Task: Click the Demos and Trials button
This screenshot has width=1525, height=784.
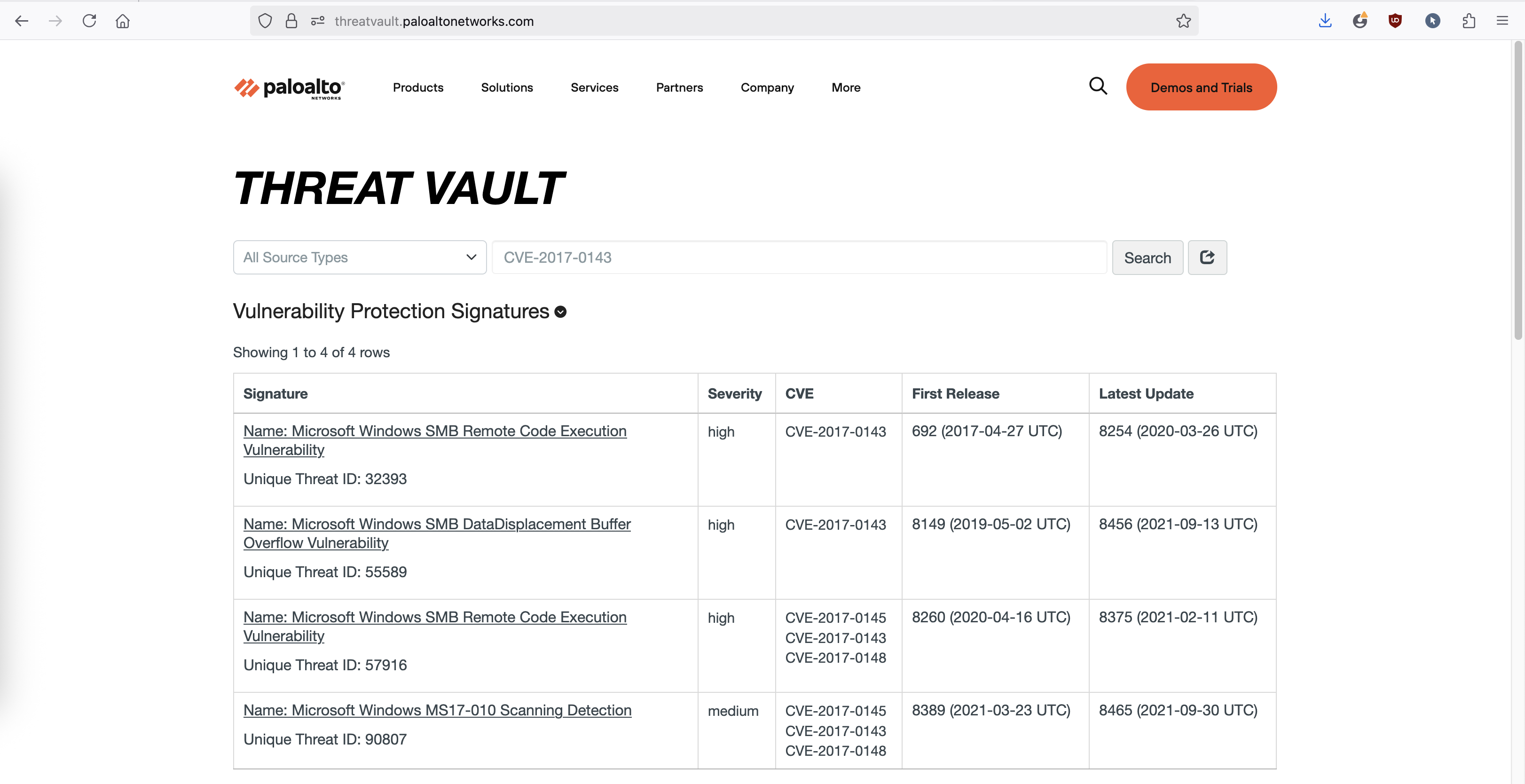Action: click(1201, 87)
